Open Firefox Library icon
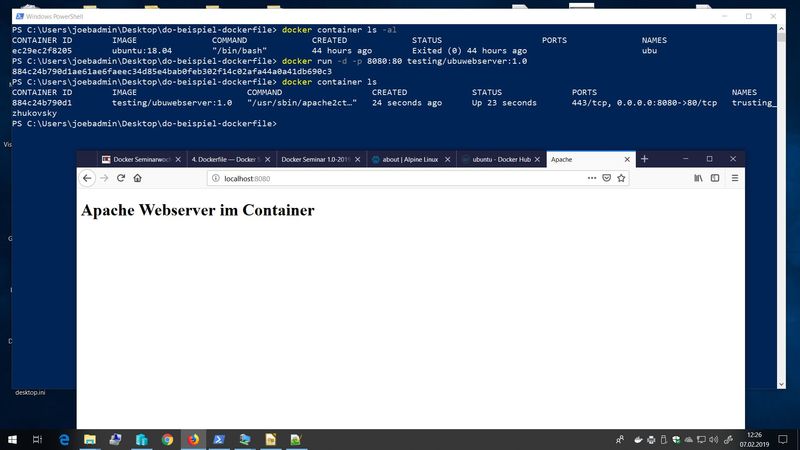800x450 pixels. (698, 178)
